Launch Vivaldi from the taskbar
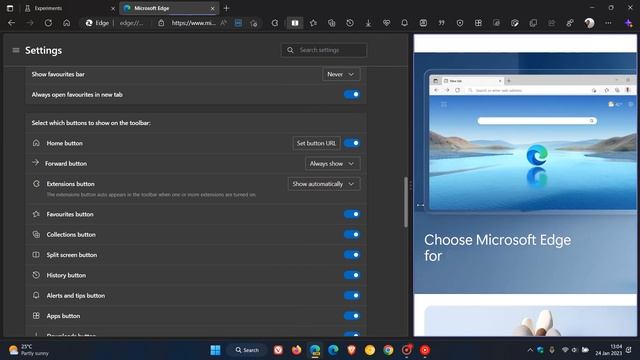640x360 pixels. tap(278, 350)
